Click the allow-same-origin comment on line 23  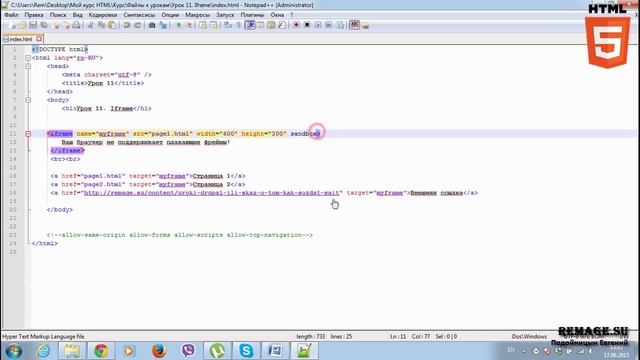180,235
